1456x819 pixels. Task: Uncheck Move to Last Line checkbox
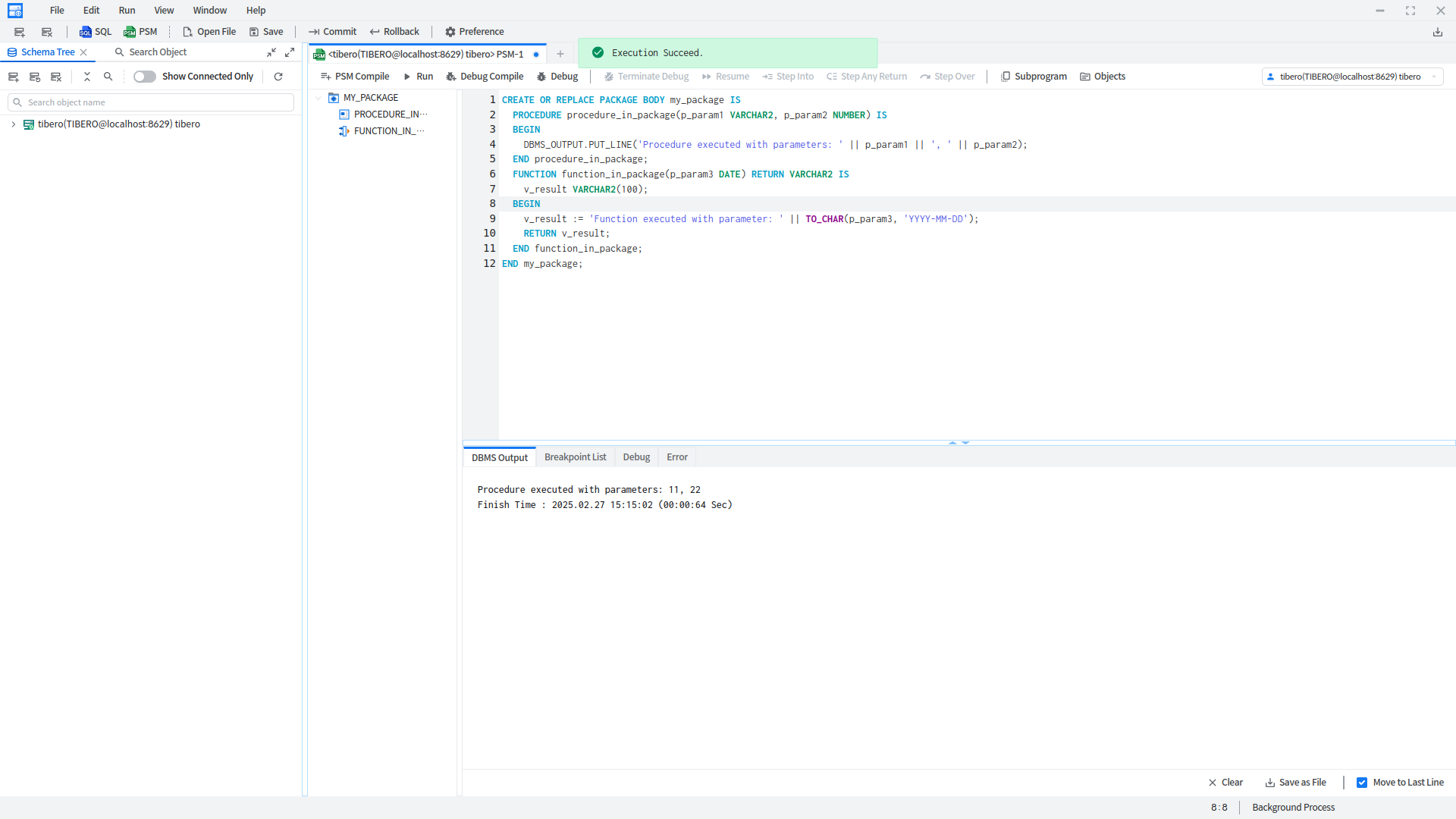coord(1362,783)
